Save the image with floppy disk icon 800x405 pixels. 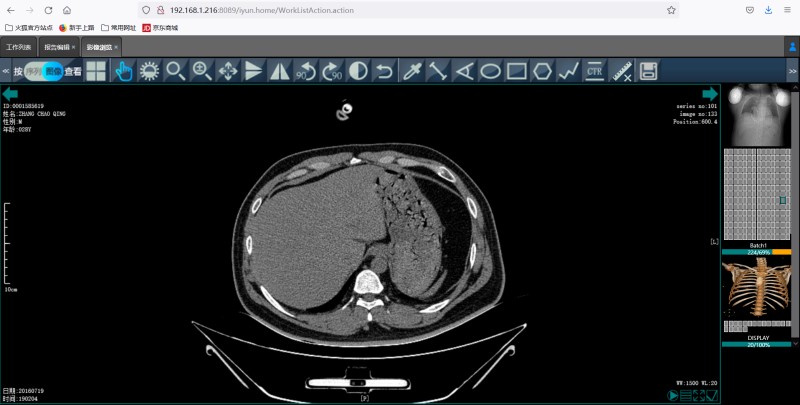(x=648, y=71)
